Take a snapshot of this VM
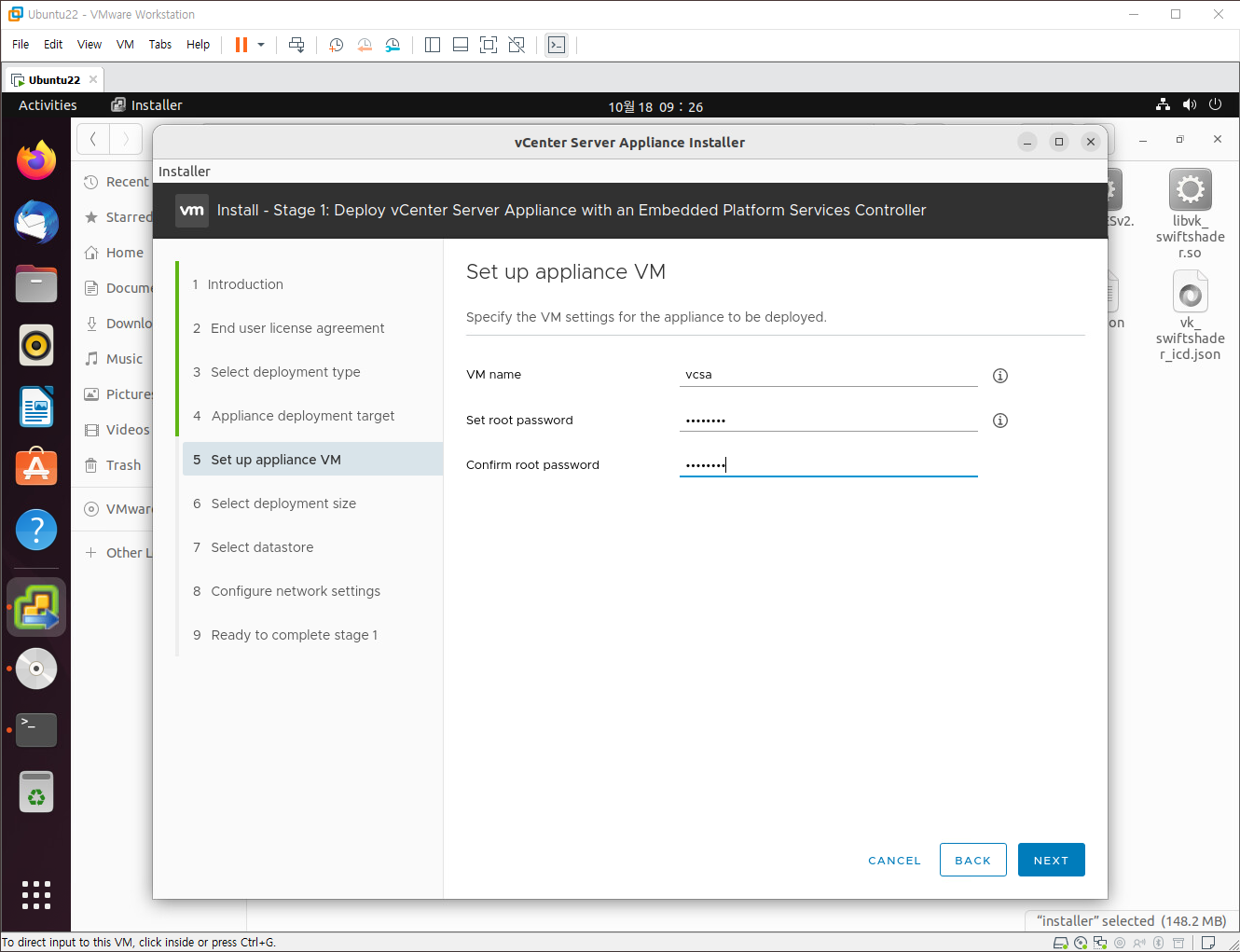1240x952 pixels. 337,45
